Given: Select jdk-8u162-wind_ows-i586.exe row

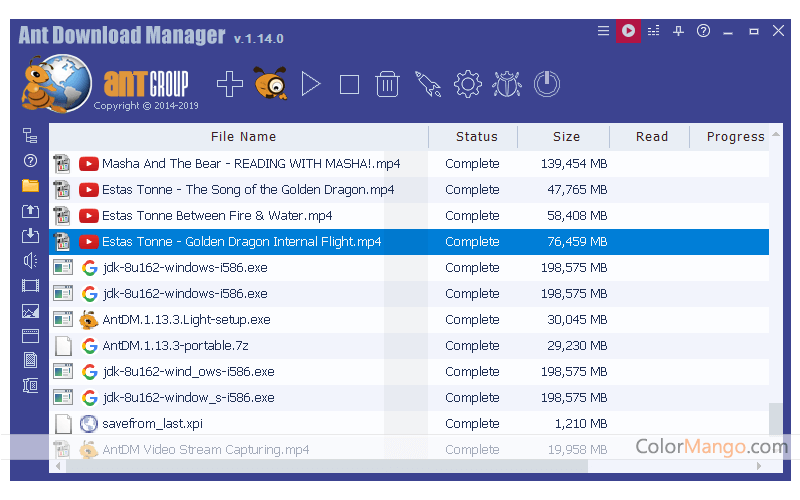Looking at the screenshot, I should coord(409,372).
